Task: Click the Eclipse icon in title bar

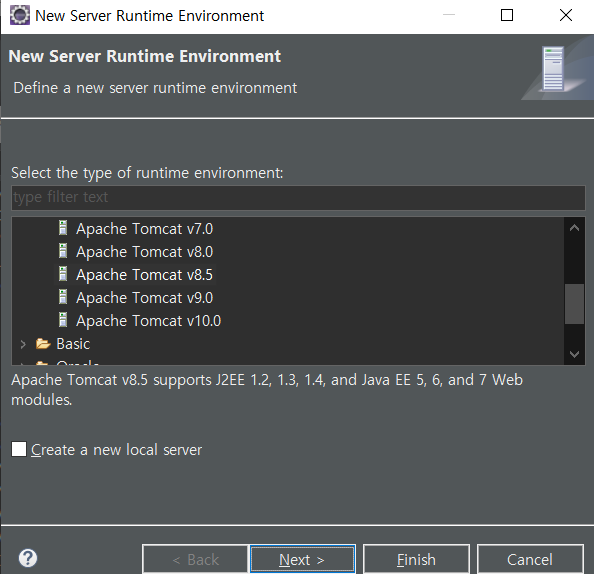Action: pyautogui.click(x=20, y=16)
